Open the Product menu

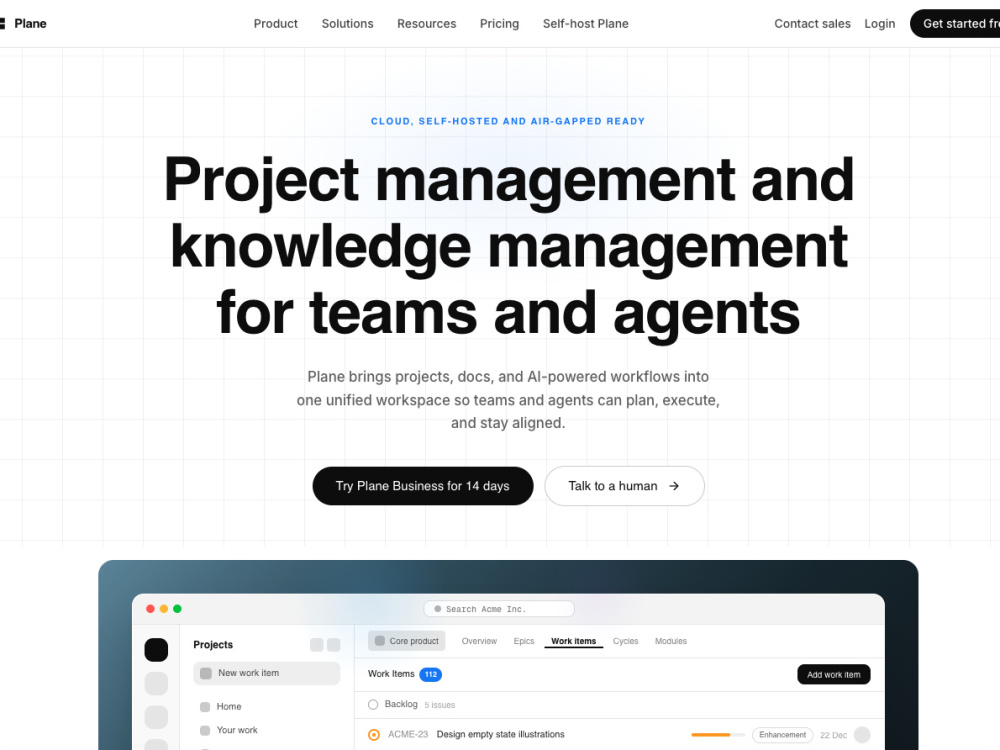point(276,24)
